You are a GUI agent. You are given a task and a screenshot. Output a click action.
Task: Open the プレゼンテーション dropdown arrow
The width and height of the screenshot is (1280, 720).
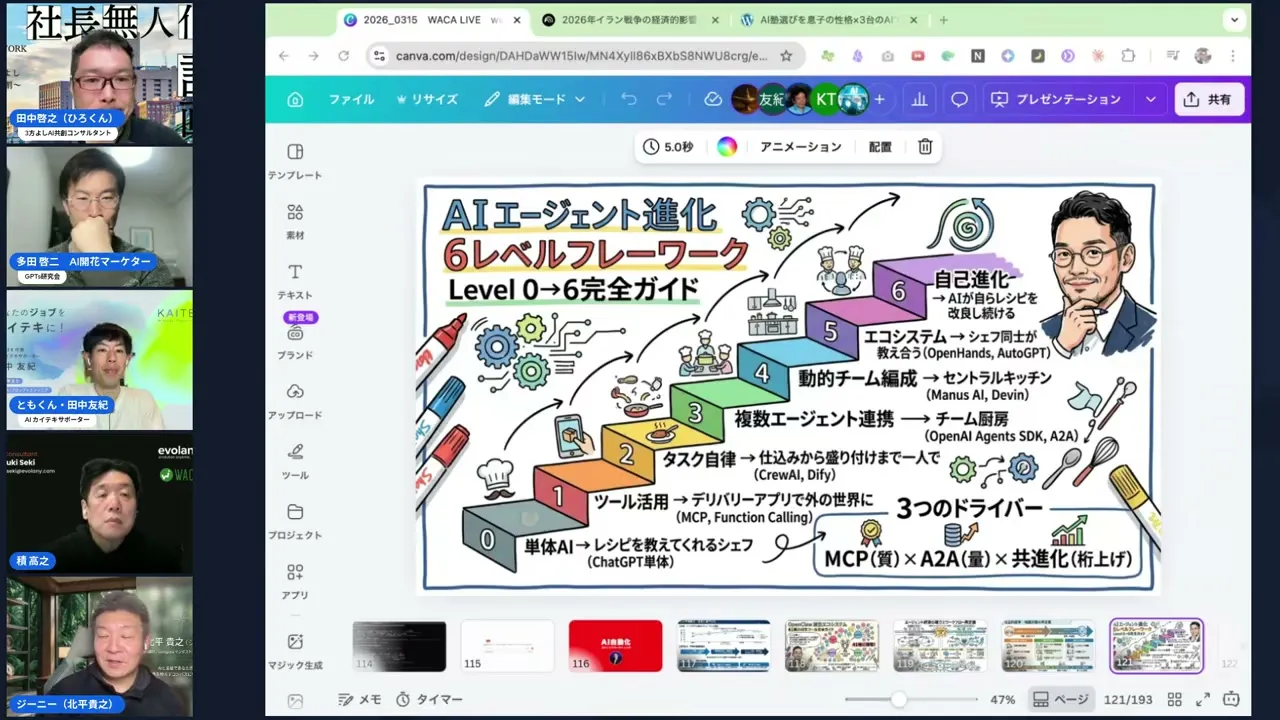point(1150,99)
